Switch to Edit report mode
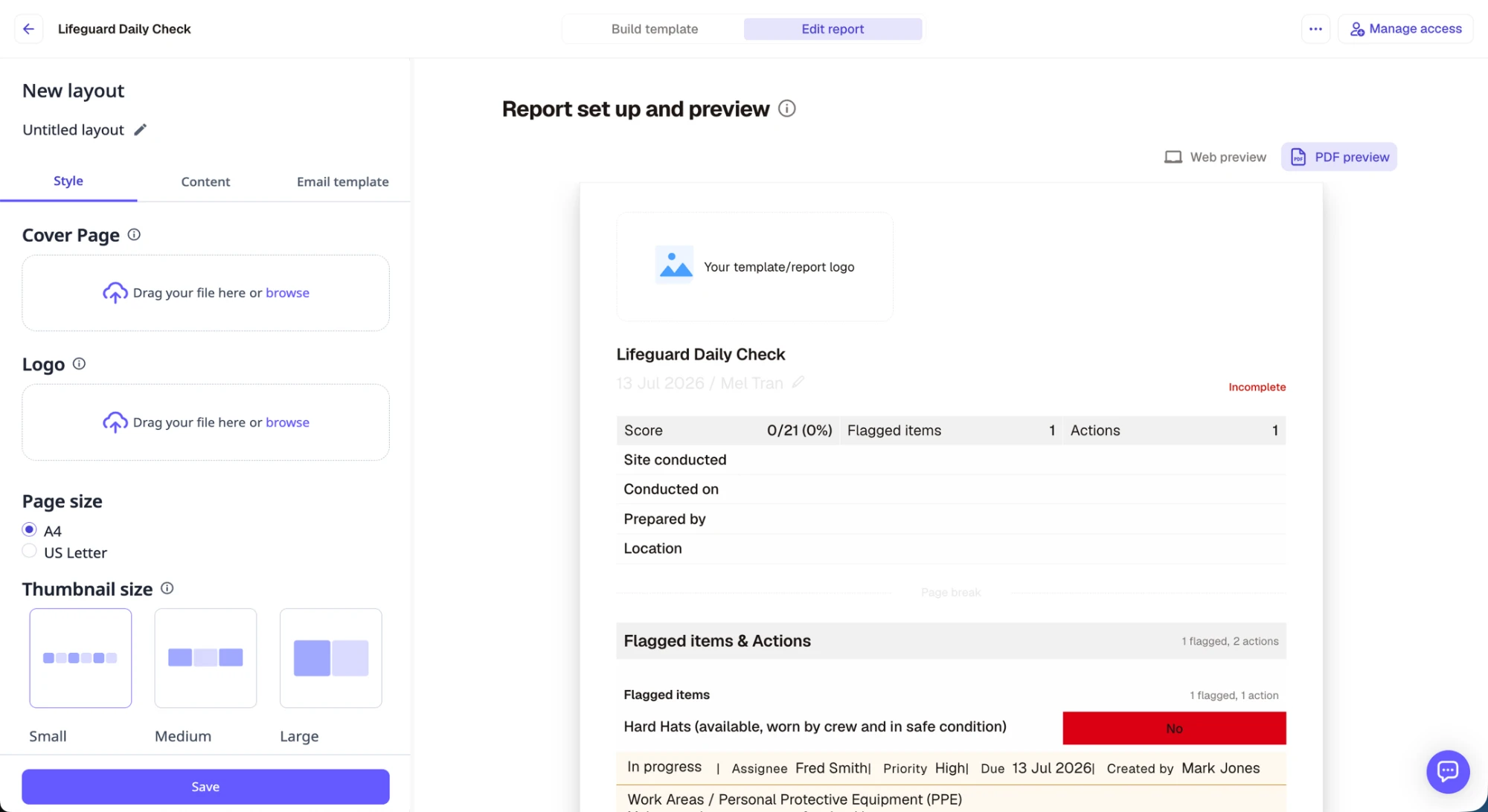The width and height of the screenshot is (1488, 812). pyautogui.click(x=833, y=29)
